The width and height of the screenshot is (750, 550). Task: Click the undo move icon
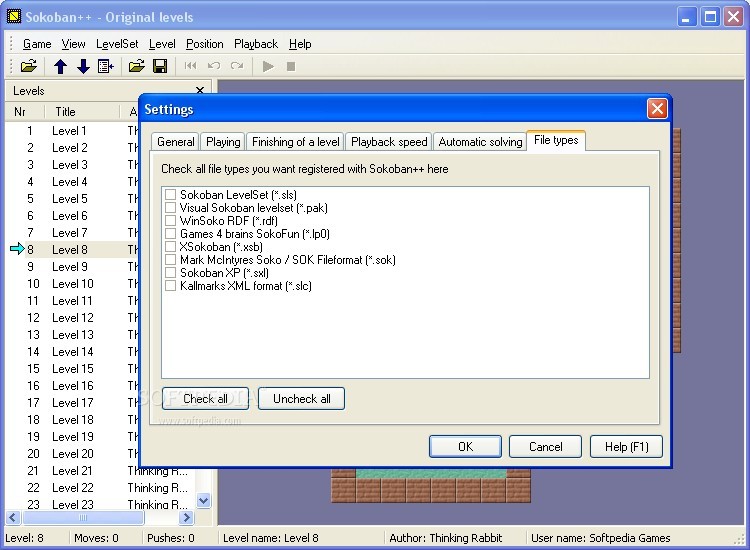[213, 66]
